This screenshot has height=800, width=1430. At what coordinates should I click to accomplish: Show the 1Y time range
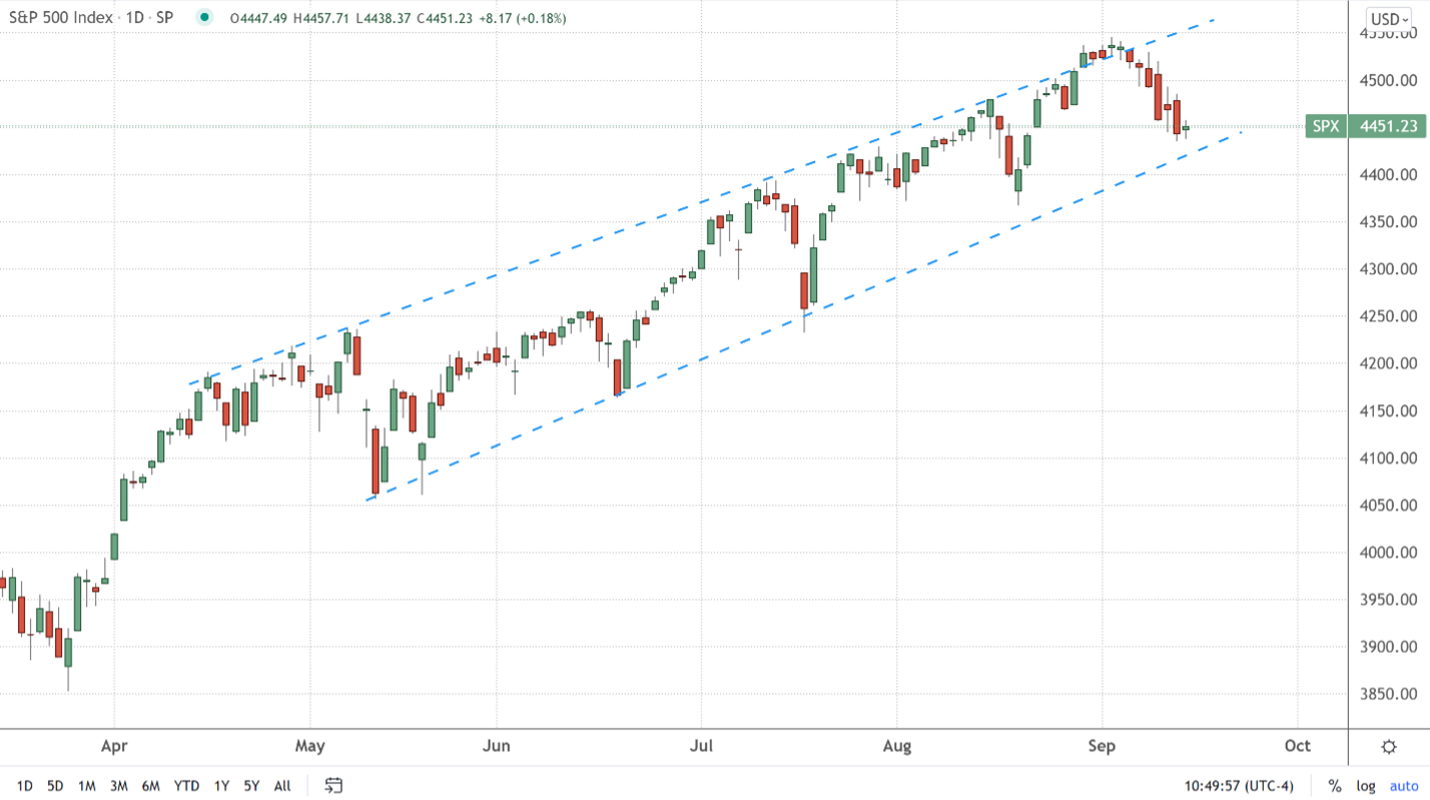tap(223, 785)
